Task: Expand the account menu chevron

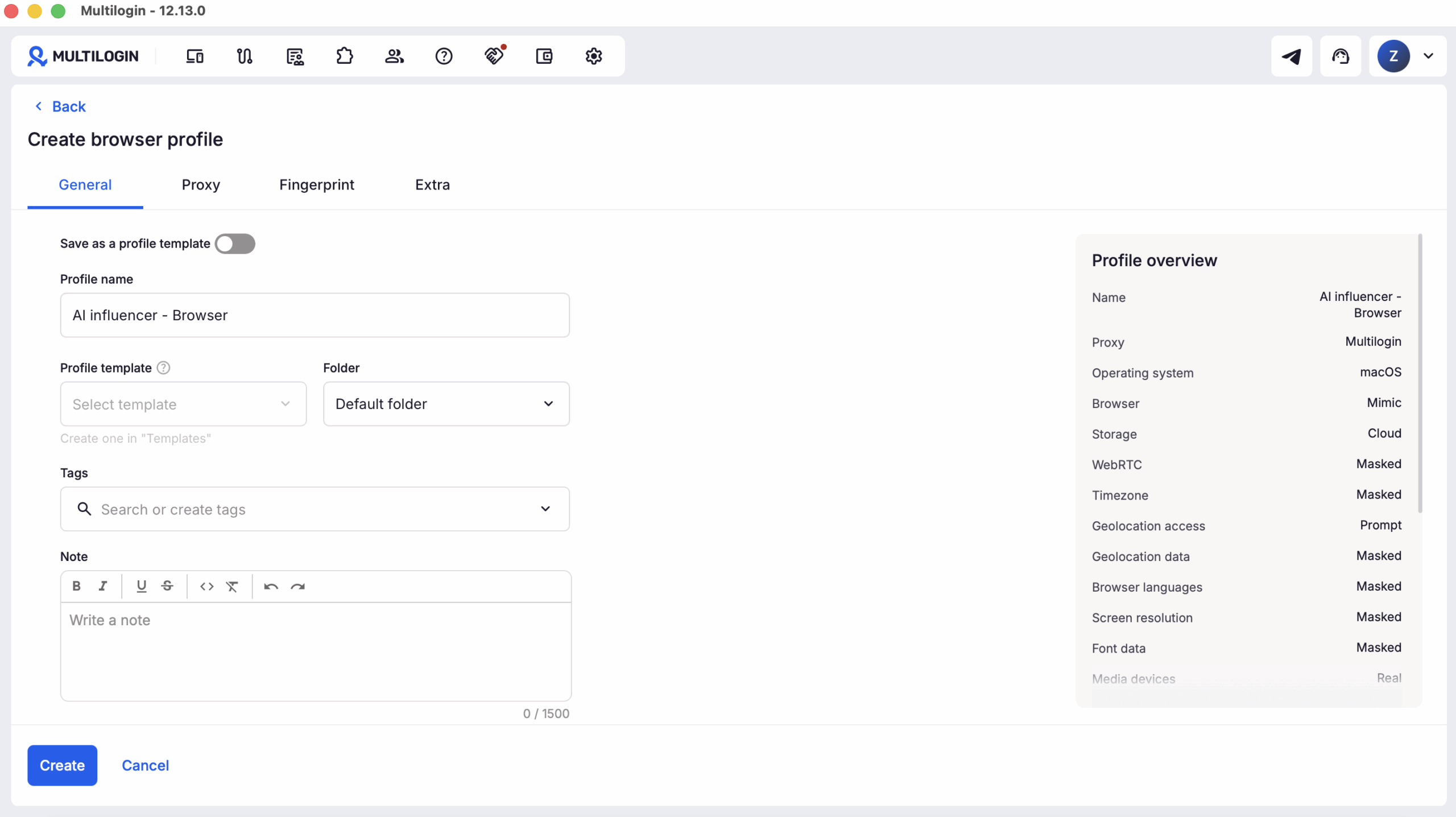Action: [1428, 56]
